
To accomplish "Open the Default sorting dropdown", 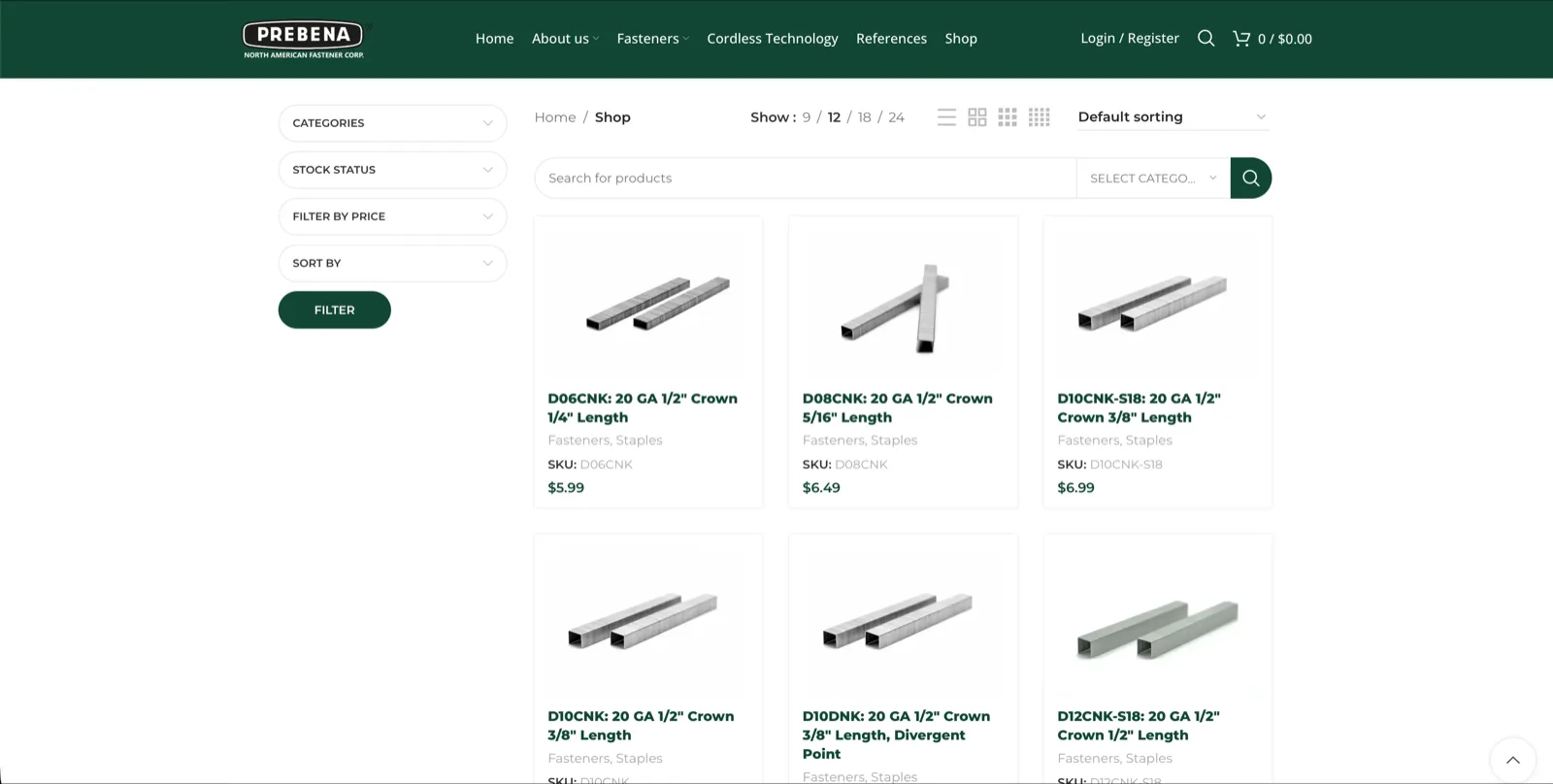I will [x=1173, y=116].
